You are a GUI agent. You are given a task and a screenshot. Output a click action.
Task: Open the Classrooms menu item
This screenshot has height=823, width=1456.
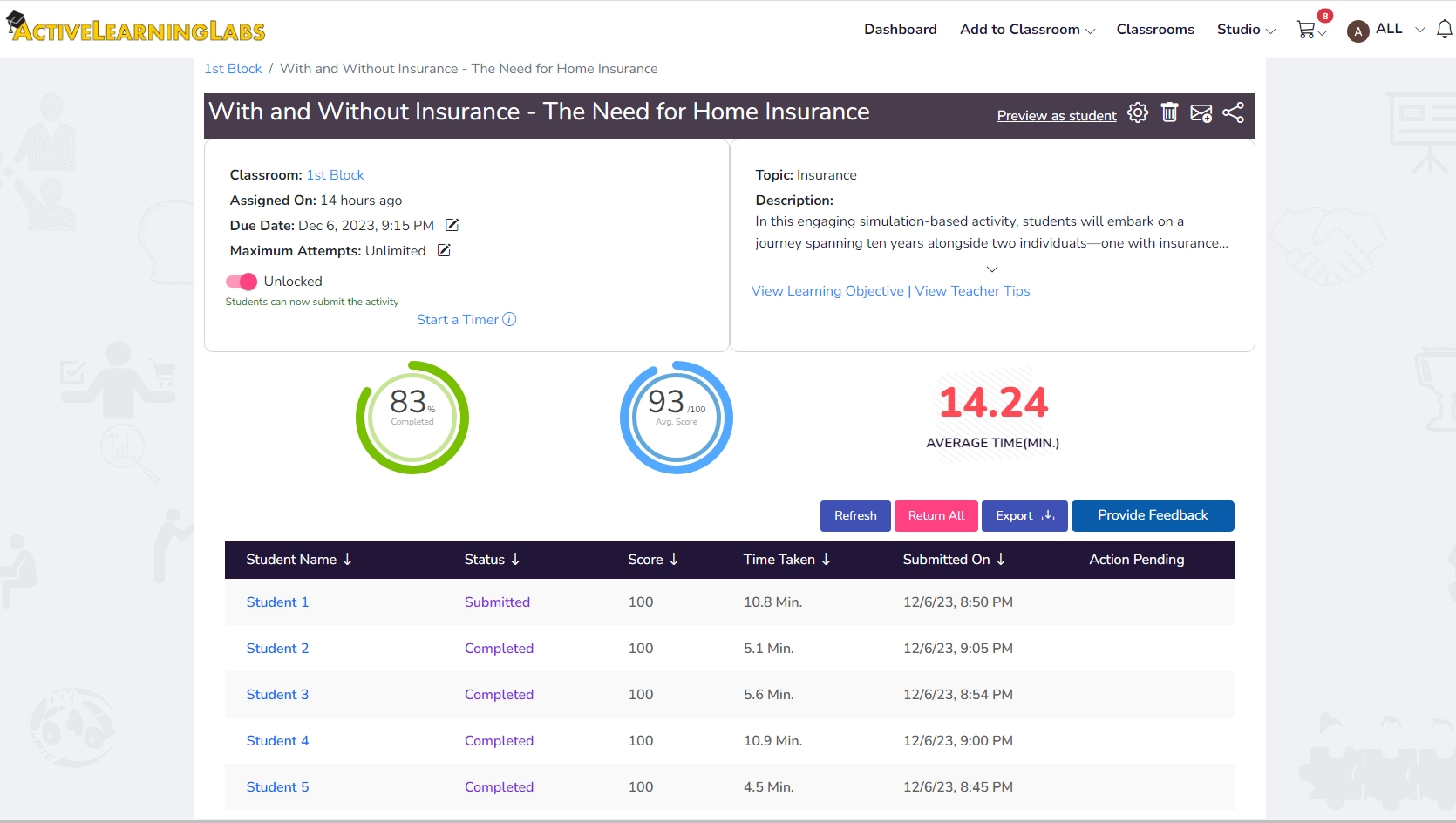click(x=1155, y=30)
